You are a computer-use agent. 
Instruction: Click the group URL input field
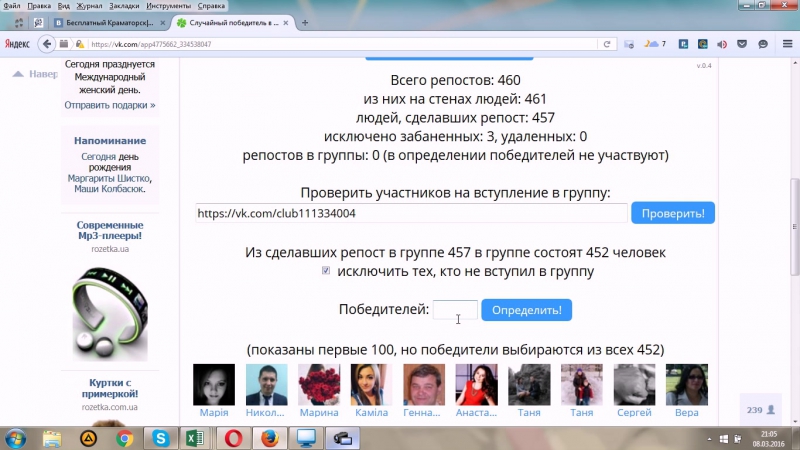pyautogui.click(x=411, y=213)
